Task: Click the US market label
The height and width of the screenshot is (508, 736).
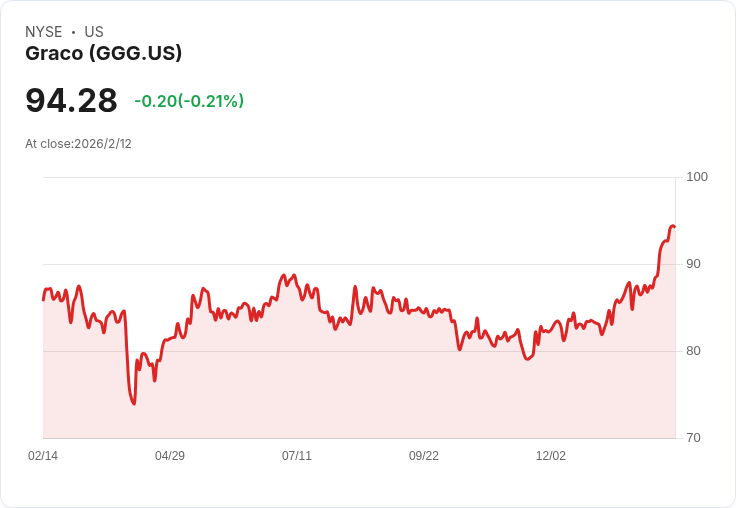Action: 94,32
